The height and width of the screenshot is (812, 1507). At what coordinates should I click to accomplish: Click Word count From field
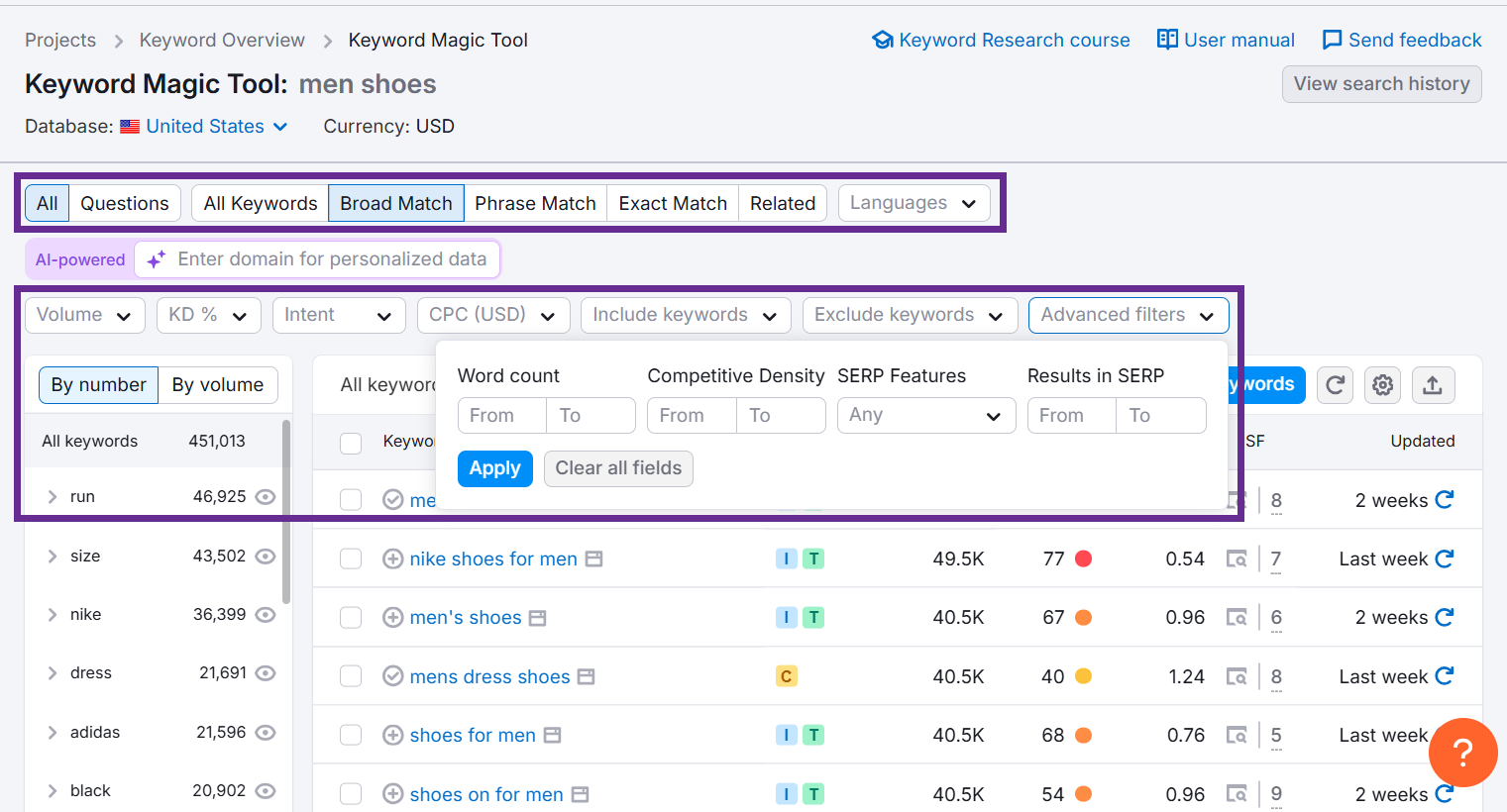(502, 416)
